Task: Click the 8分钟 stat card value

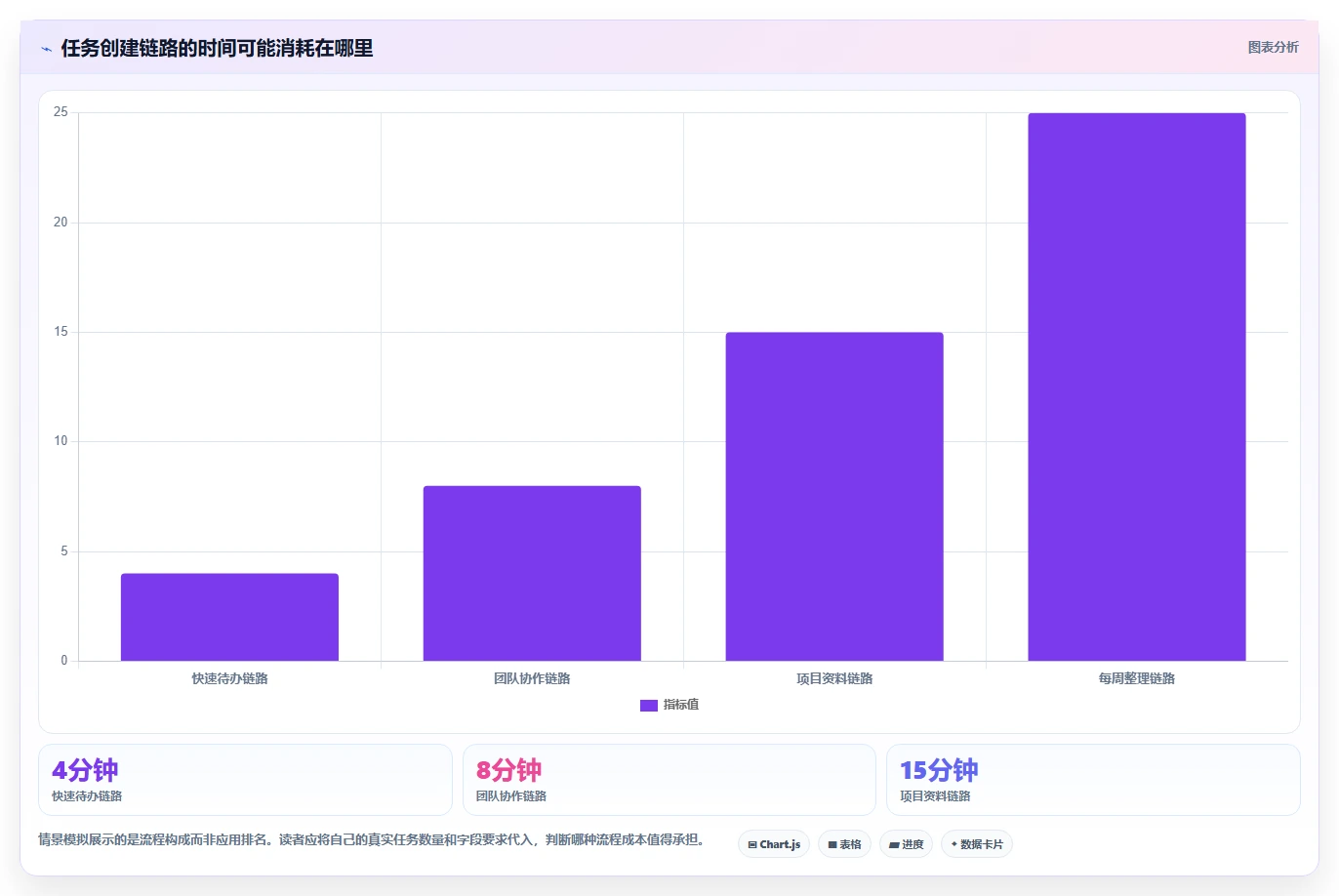Action: [x=508, y=770]
